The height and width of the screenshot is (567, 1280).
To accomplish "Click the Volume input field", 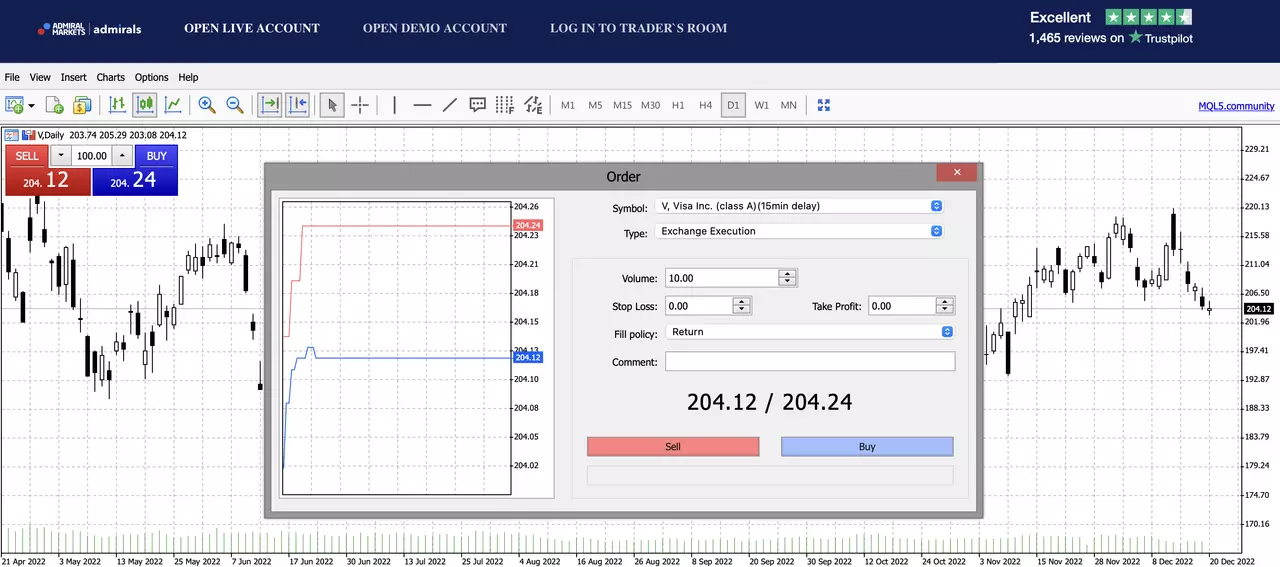I will 722,278.
